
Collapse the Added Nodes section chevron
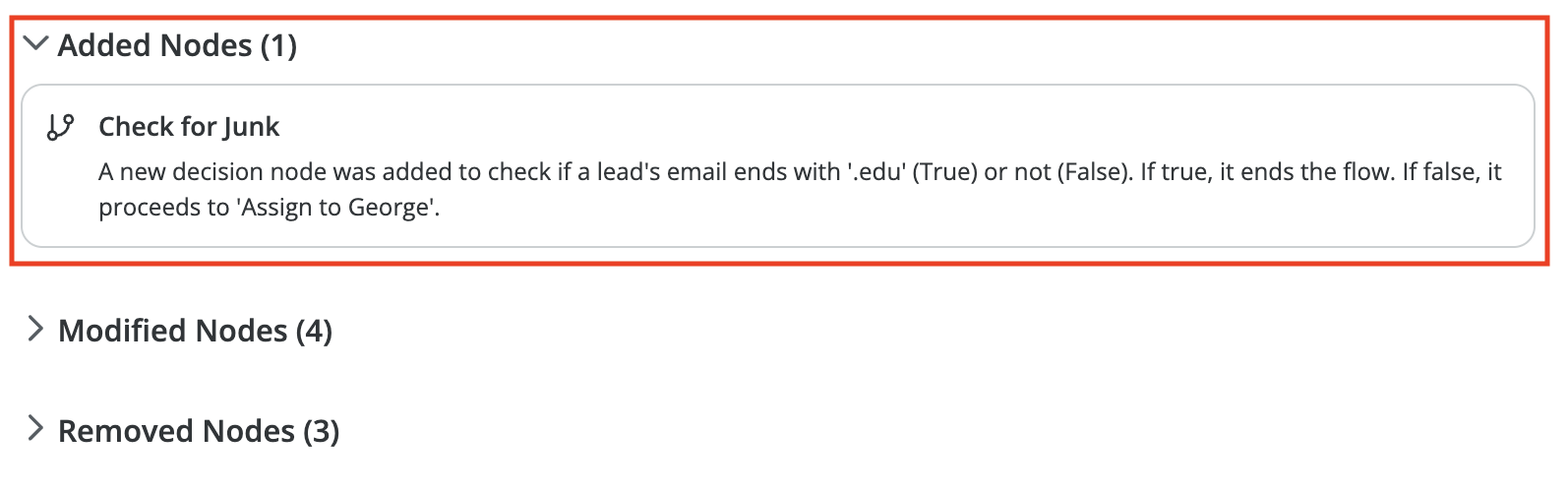coord(35,43)
